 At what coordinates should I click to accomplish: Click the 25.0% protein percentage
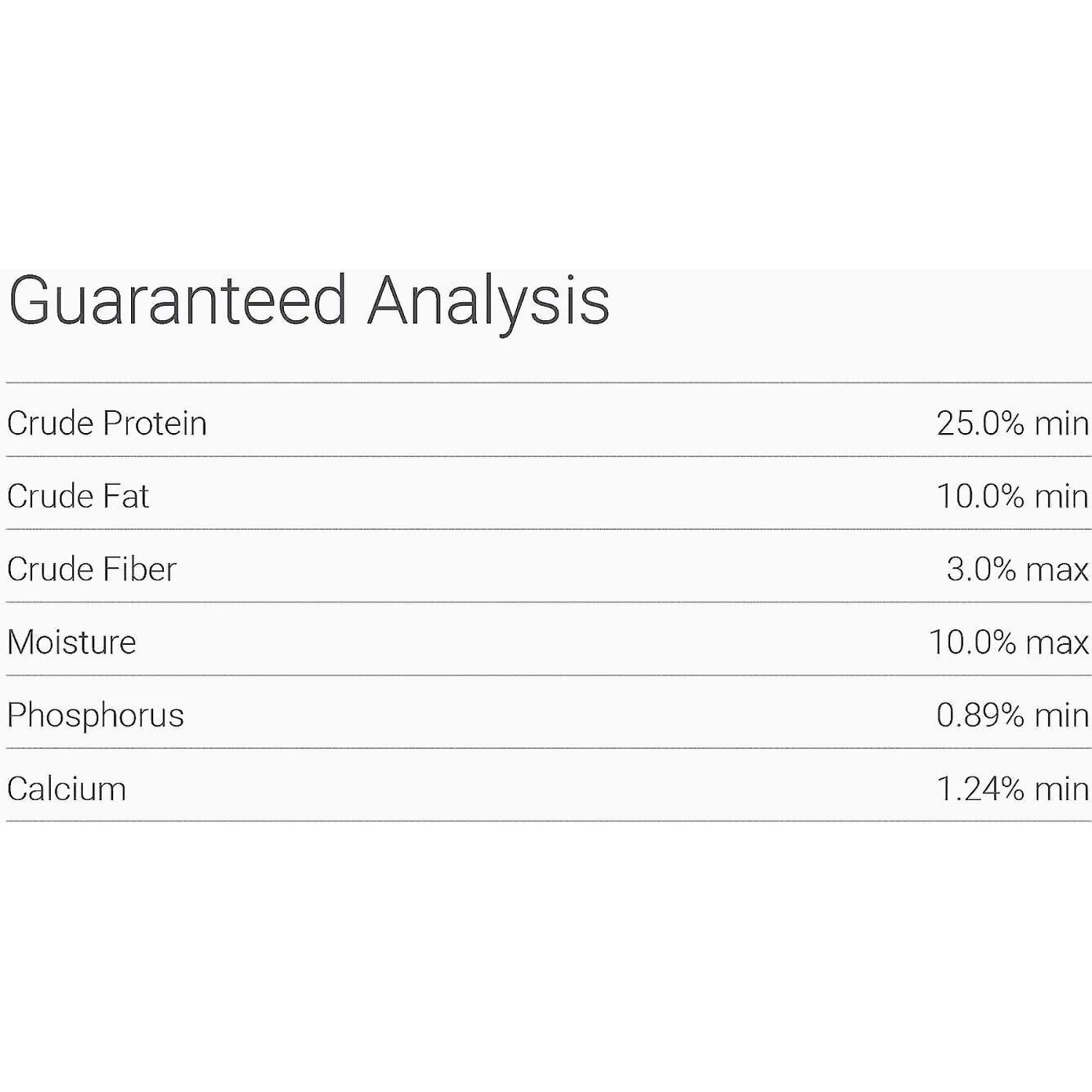(980, 423)
